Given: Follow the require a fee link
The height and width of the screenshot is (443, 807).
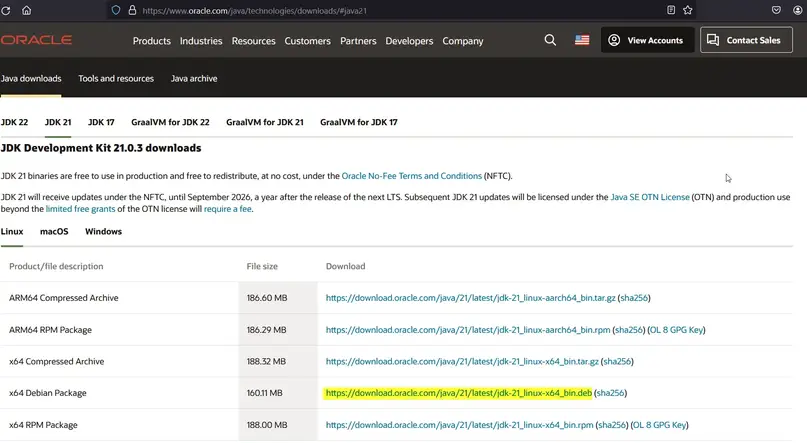Looking at the screenshot, I should pyautogui.click(x=227, y=209).
